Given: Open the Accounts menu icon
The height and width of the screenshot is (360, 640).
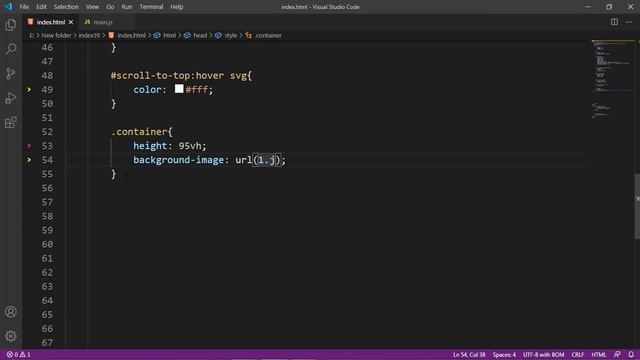Looking at the screenshot, I should click(11, 312).
